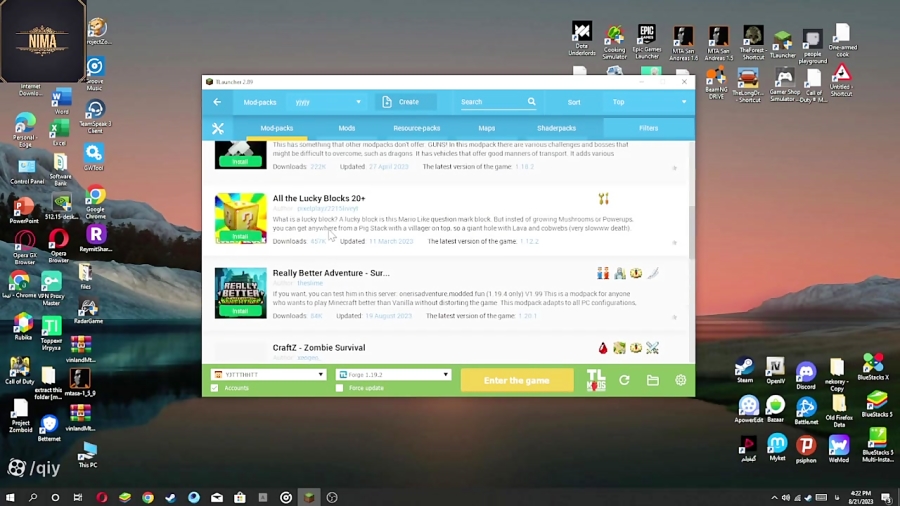900x506 pixels.
Task: Open This PC desktop icon
Action: click(x=88, y=456)
